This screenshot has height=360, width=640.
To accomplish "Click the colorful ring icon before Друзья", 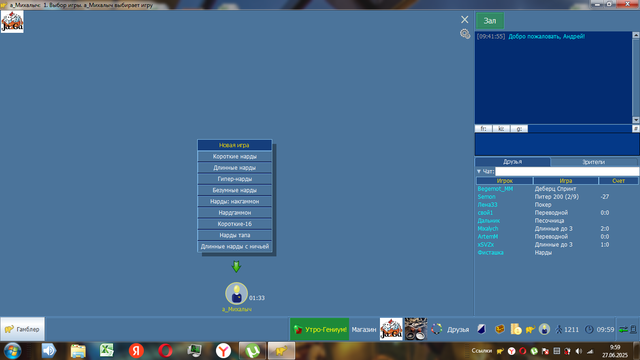I will (437, 329).
